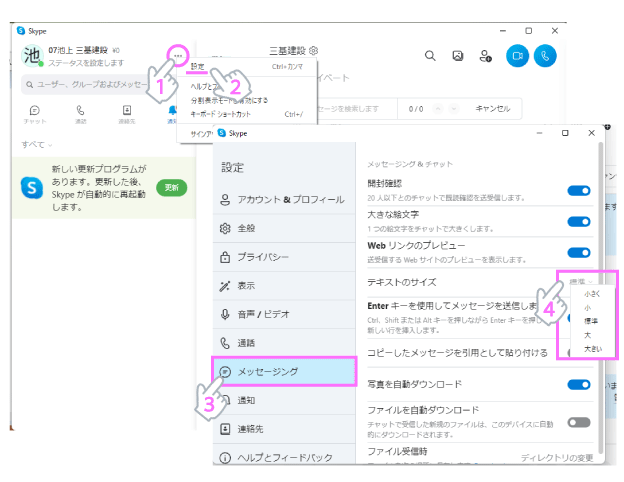624x482 pixels.
Task: Start a video call
Action: [517, 56]
